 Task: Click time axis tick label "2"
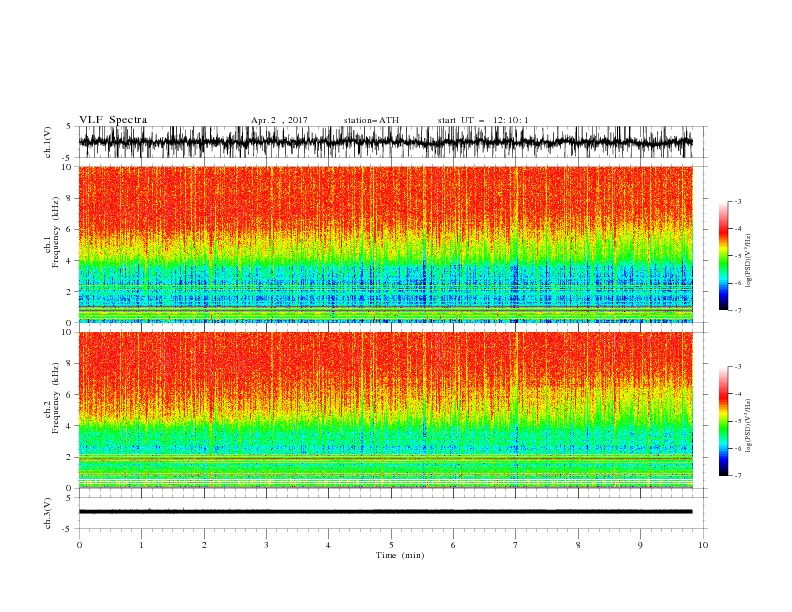204,545
